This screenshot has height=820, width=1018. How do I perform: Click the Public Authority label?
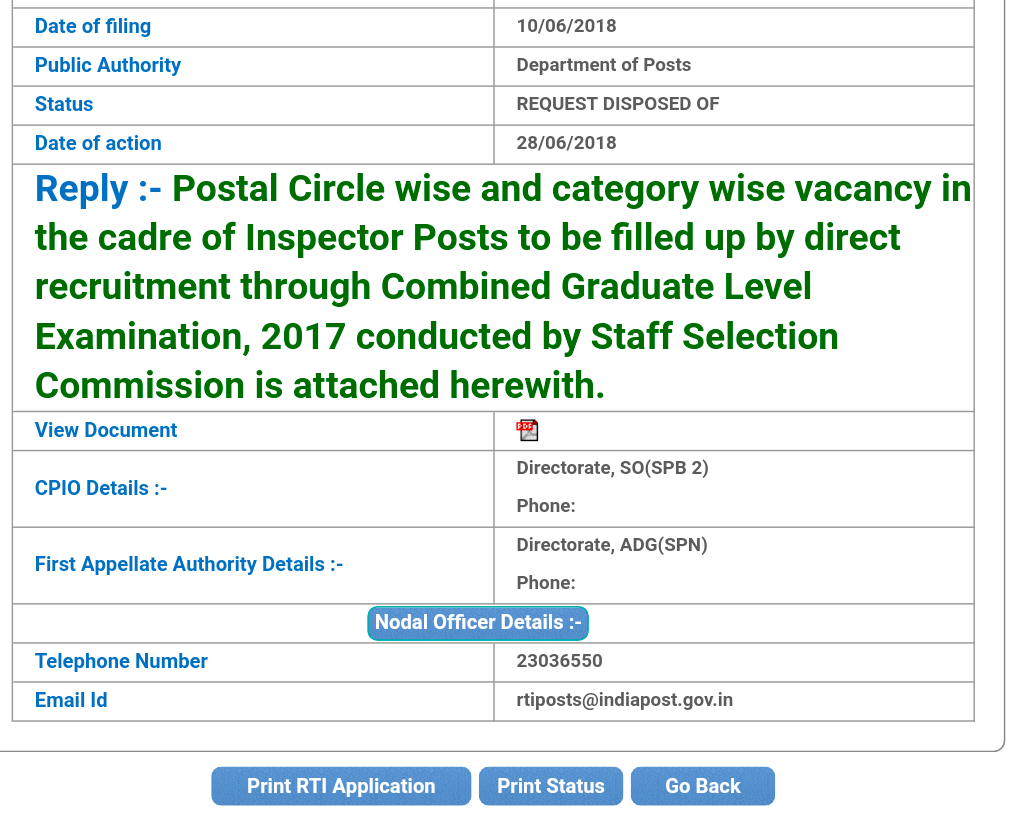pos(108,65)
